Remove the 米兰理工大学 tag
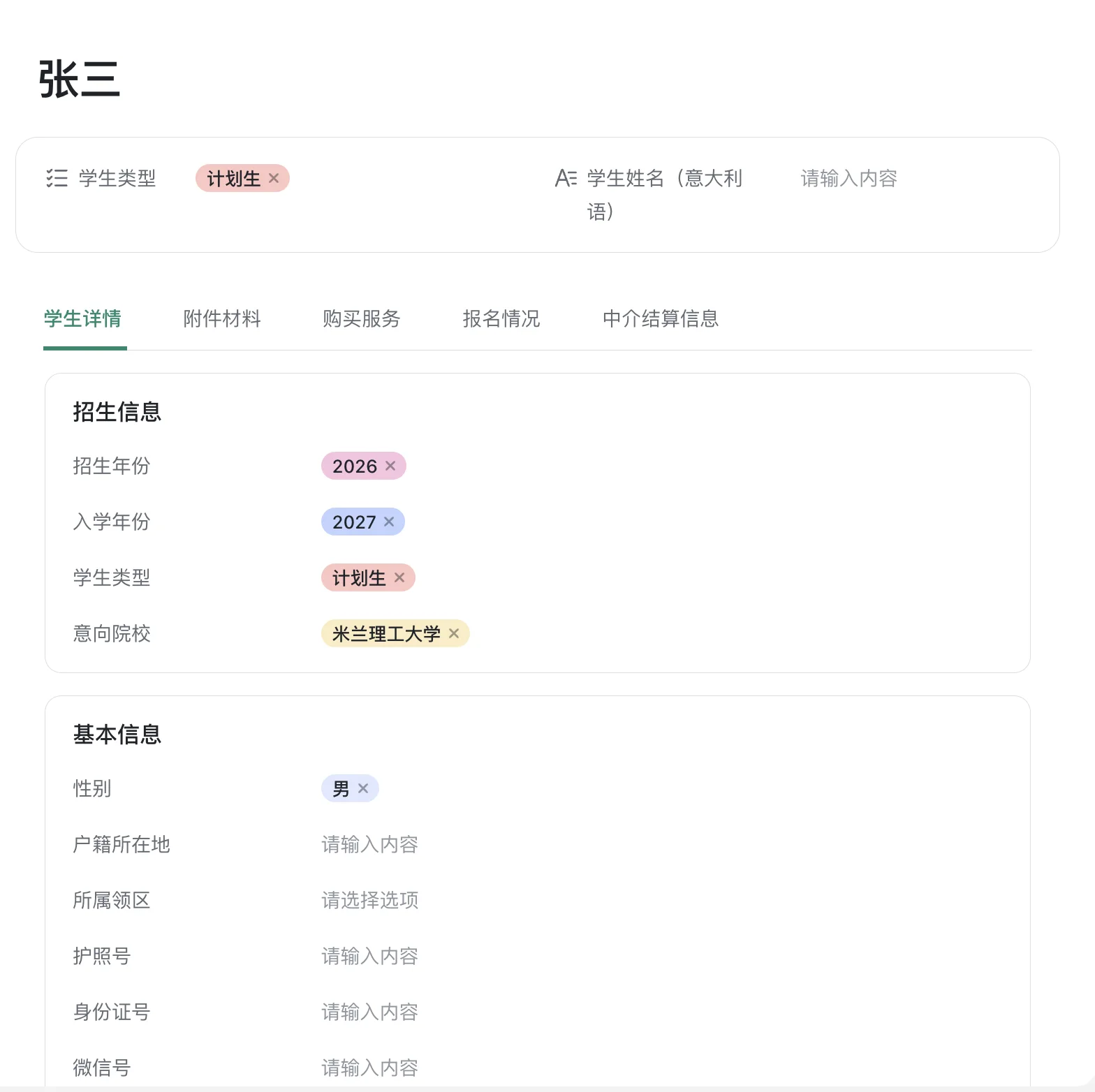 coord(454,633)
